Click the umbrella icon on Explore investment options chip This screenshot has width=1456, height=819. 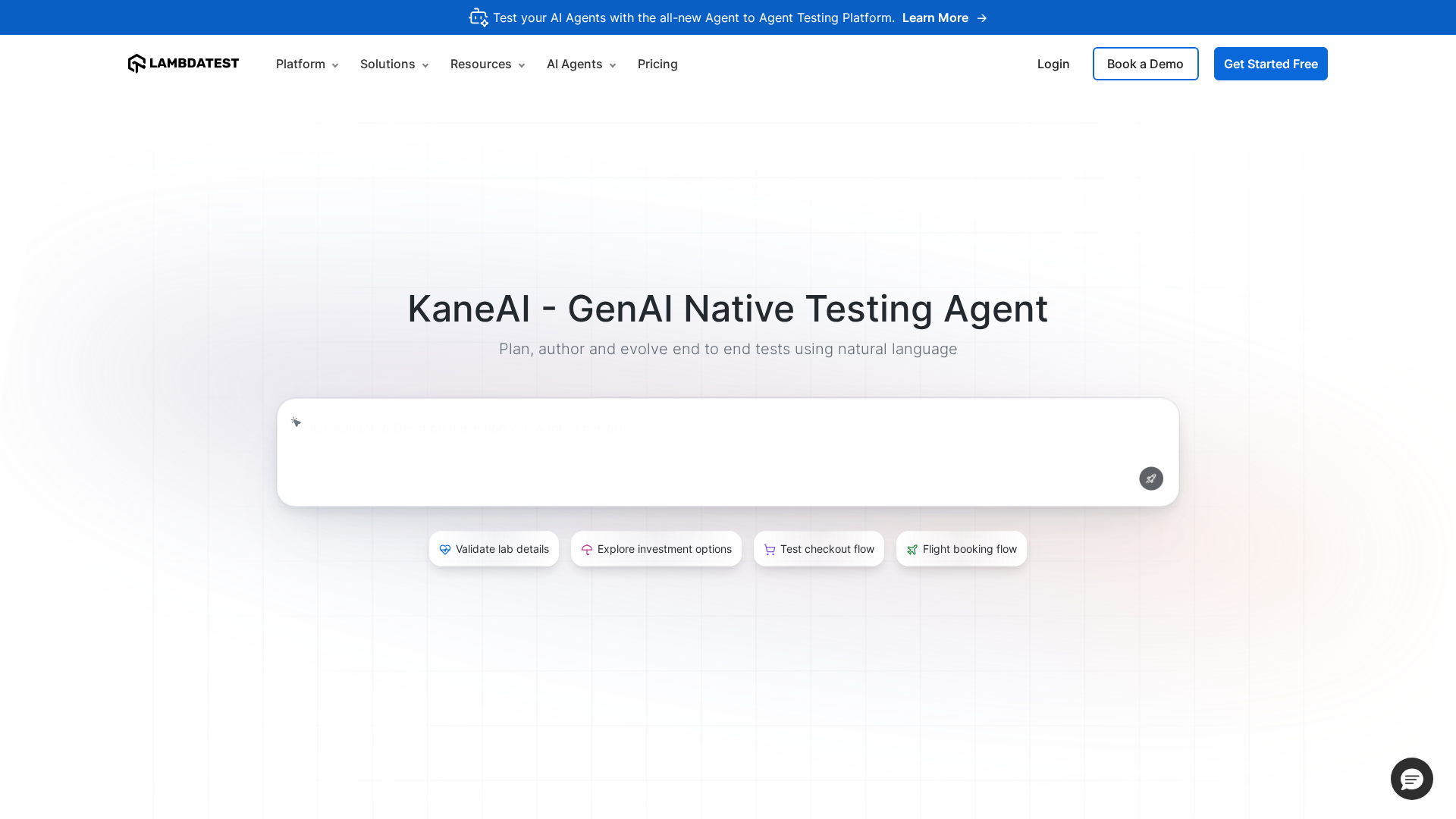pos(586,549)
